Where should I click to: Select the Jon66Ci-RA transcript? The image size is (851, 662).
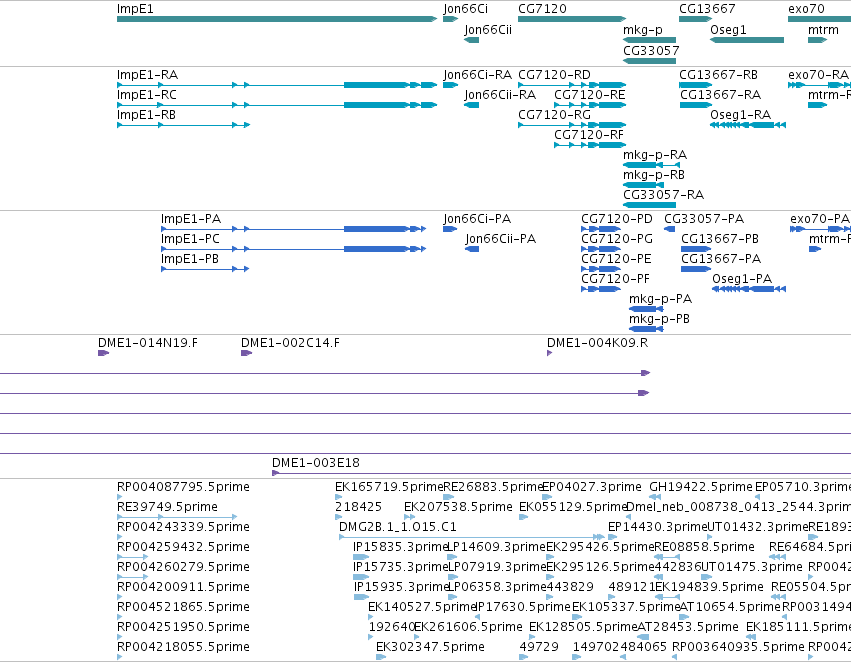tap(450, 85)
